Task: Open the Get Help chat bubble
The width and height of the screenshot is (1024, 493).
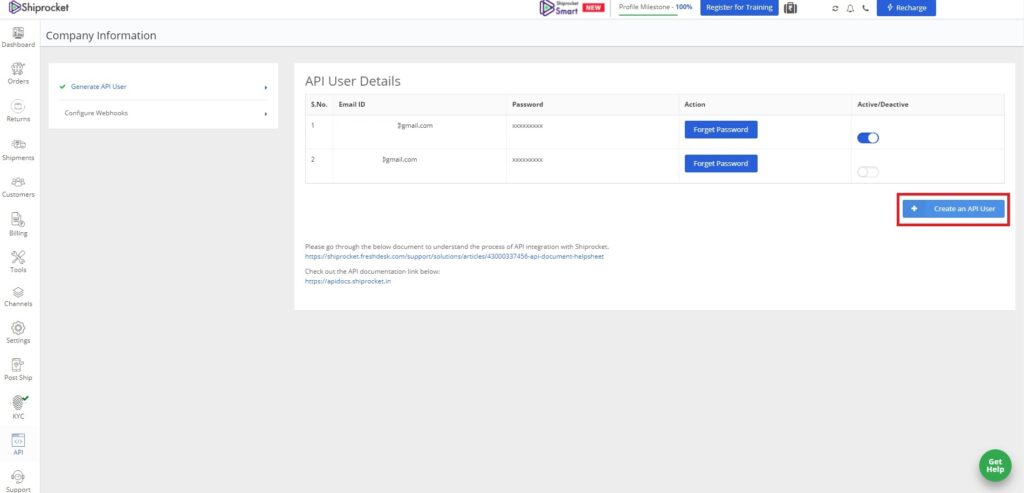Action: 994,465
